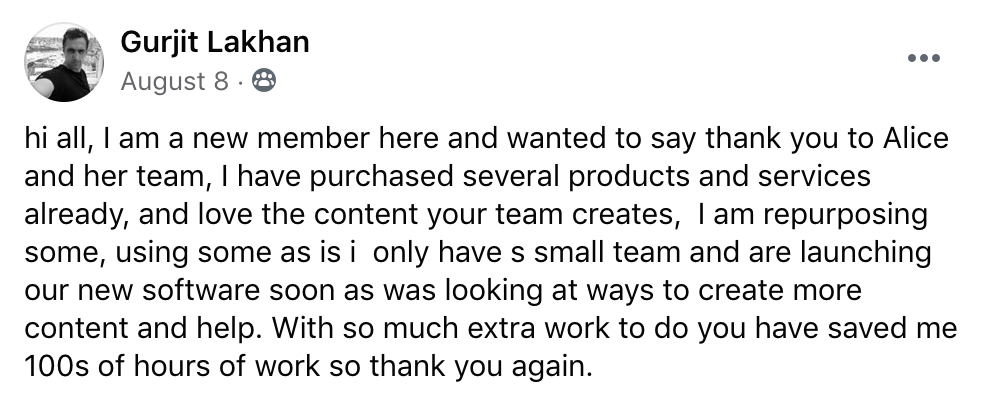Open the post options three-dot menu
This screenshot has width=982, height=400.
point(924,58)
